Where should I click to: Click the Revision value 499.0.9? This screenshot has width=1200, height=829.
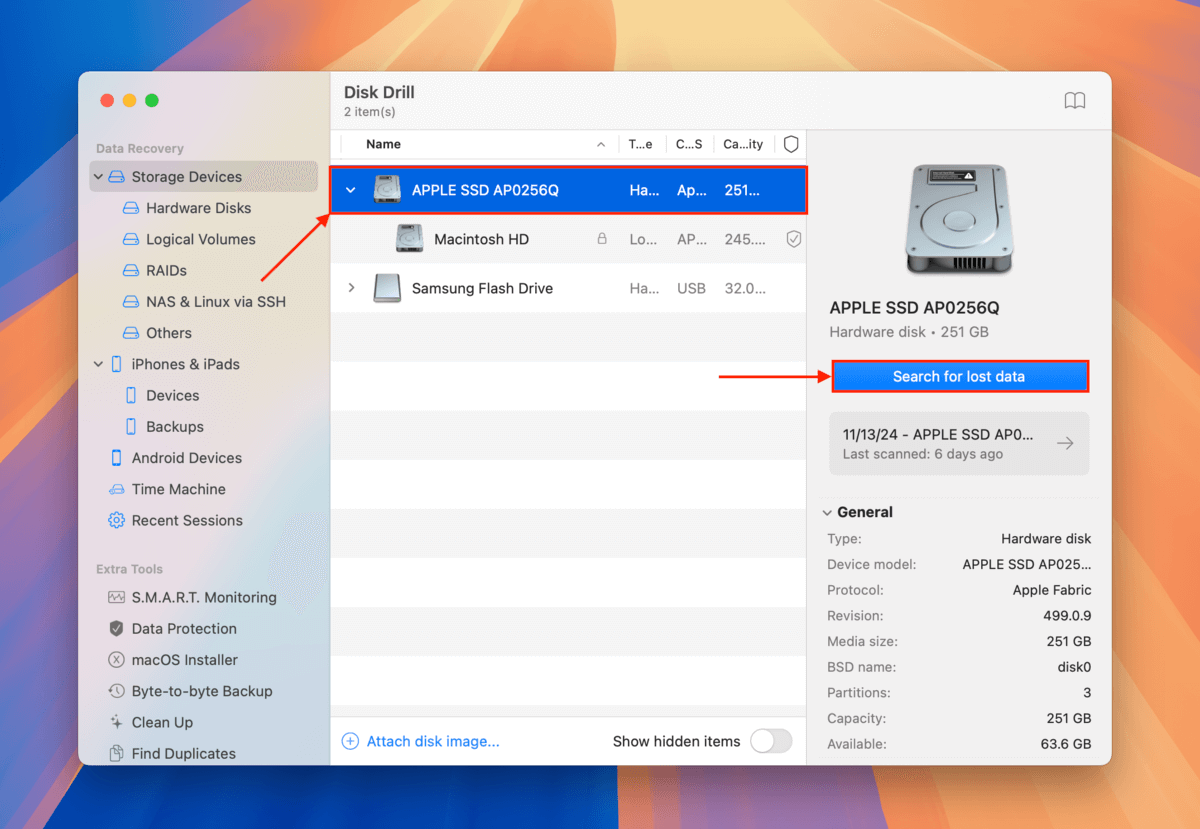point(1067,616)
